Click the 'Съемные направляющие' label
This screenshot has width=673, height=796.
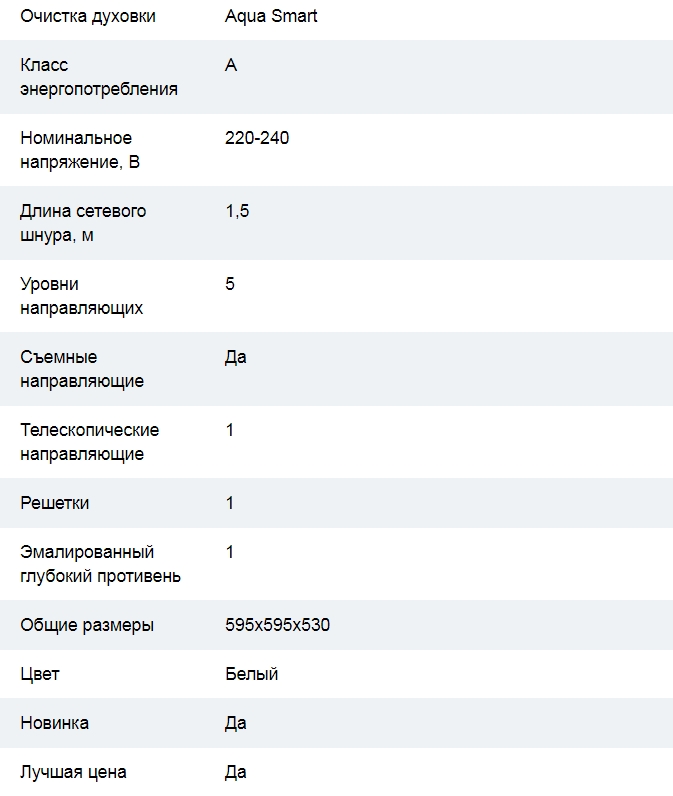(82, 369)
